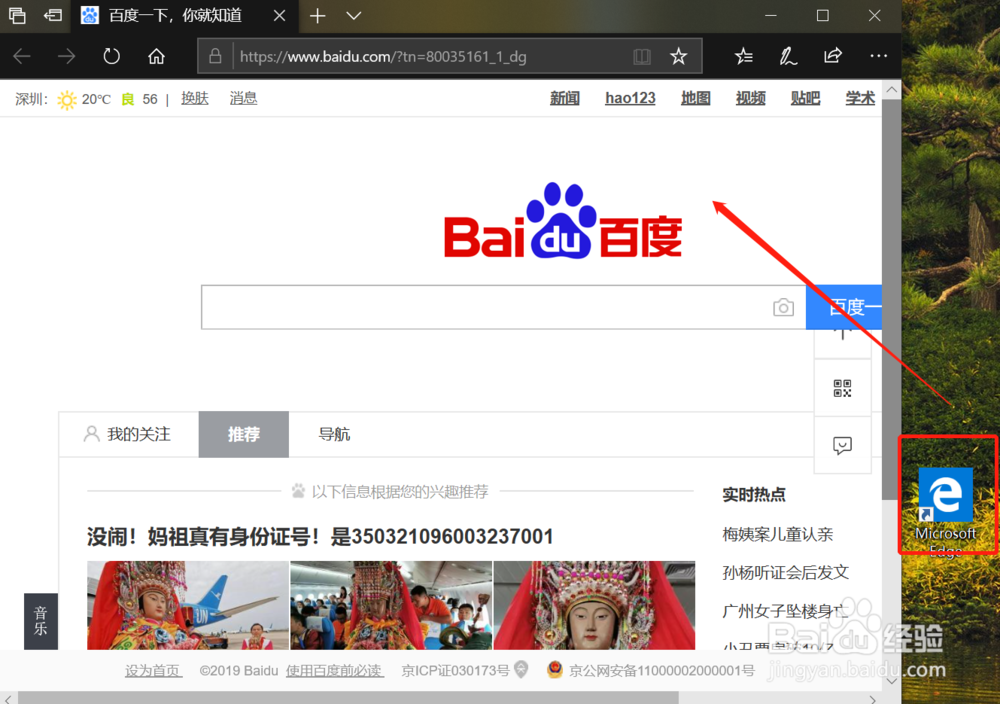Open 视频 video link
1000x704 pixels.
pyautogui.click(x=750, y=98)
